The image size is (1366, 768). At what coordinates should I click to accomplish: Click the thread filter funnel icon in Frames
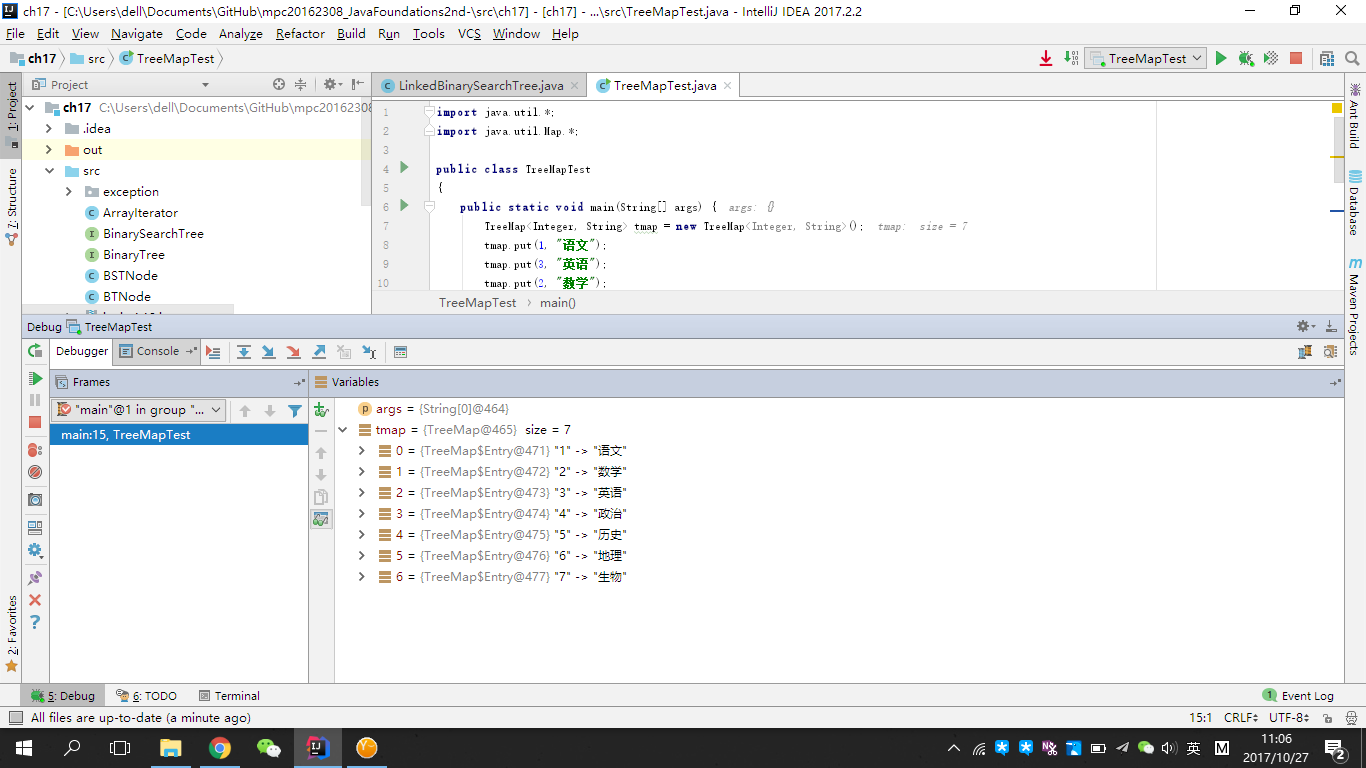295,410
